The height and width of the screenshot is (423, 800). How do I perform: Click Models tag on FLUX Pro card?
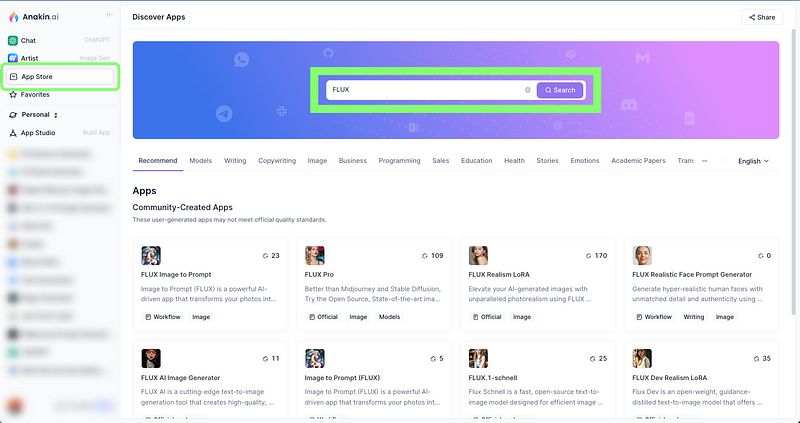[389, 317]
